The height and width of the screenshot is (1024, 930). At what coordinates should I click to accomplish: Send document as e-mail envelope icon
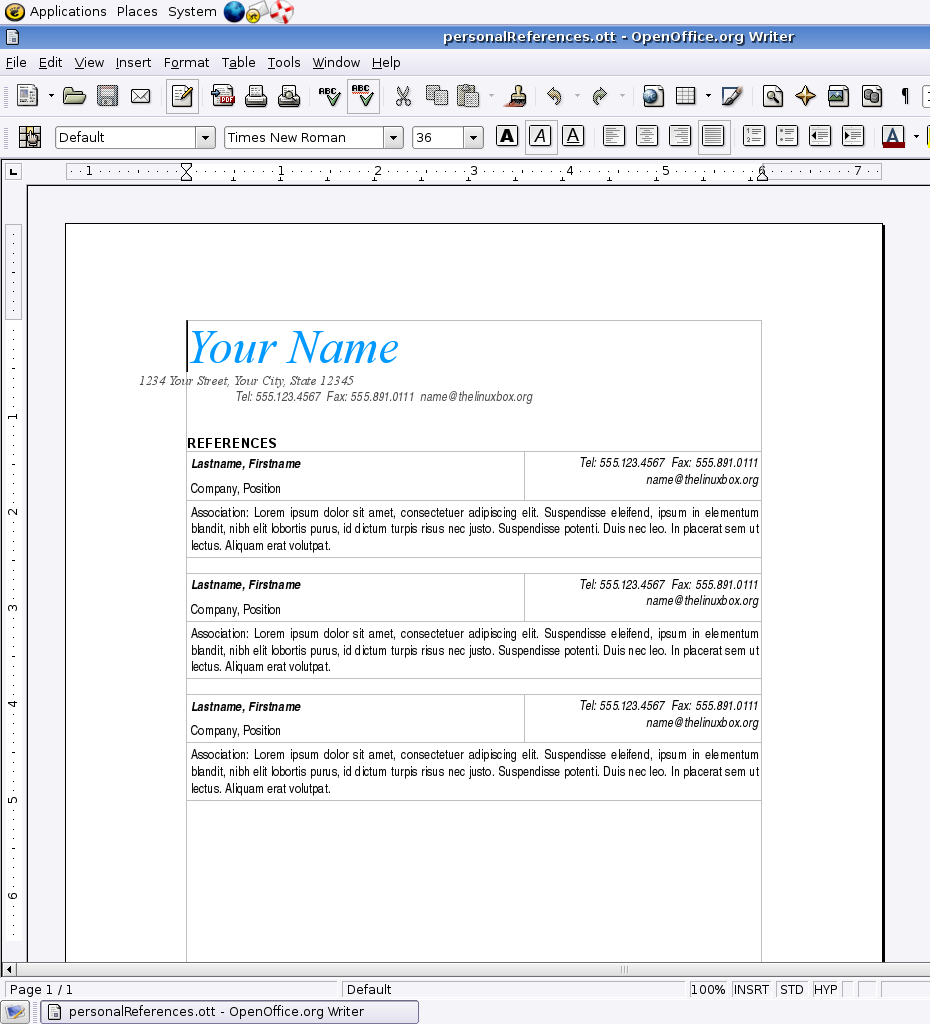coord(140,96)
